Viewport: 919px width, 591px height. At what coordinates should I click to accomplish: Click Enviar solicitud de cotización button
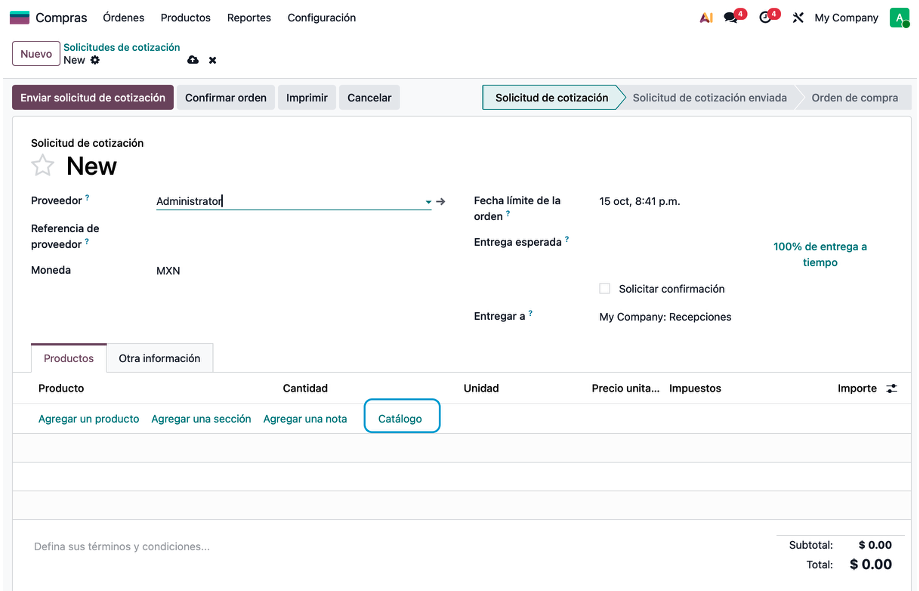93,98
